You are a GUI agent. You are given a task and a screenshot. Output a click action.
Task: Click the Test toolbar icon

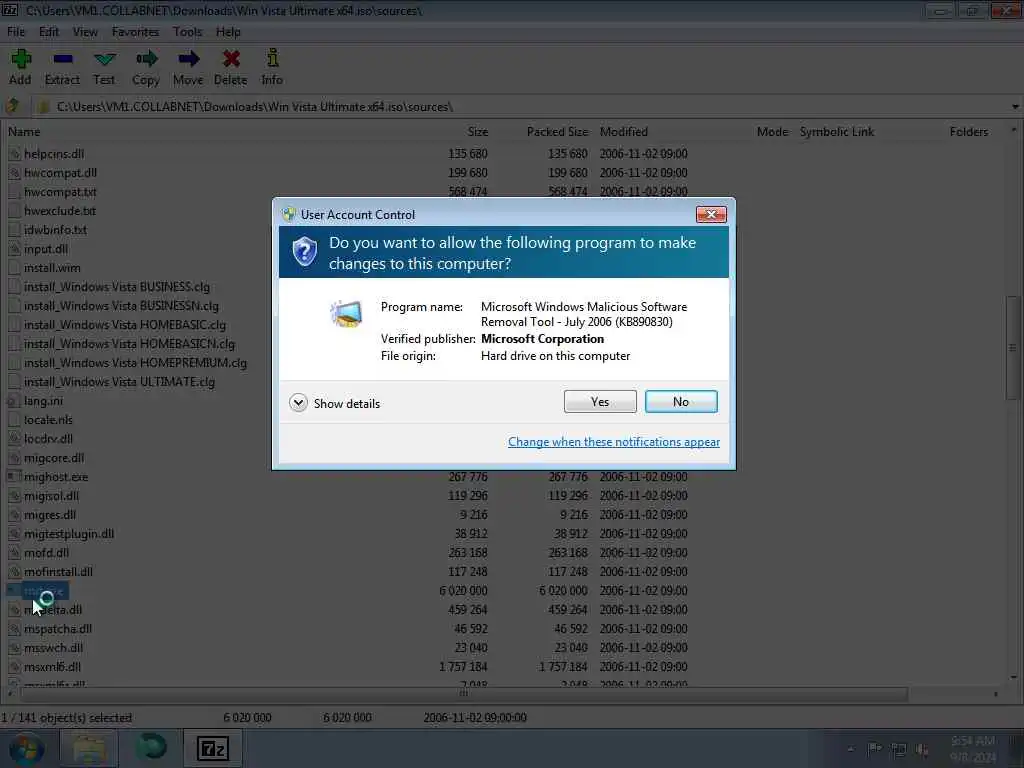[x=104, y=67]
